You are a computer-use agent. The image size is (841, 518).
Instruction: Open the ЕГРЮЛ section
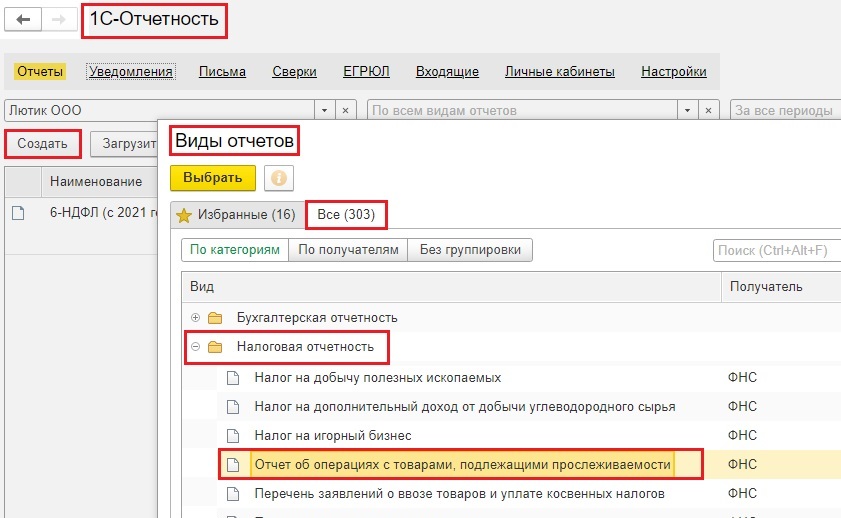[366, 71]
